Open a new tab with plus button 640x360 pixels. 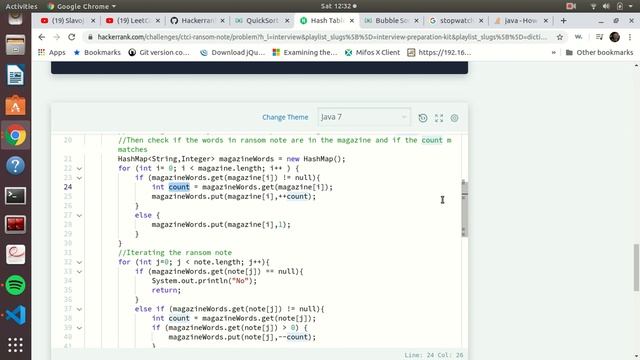[564, 20]
